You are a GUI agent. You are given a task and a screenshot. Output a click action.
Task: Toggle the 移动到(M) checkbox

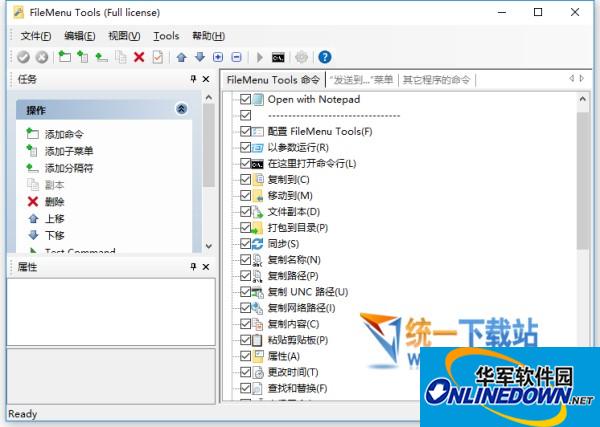pos(245,196)
